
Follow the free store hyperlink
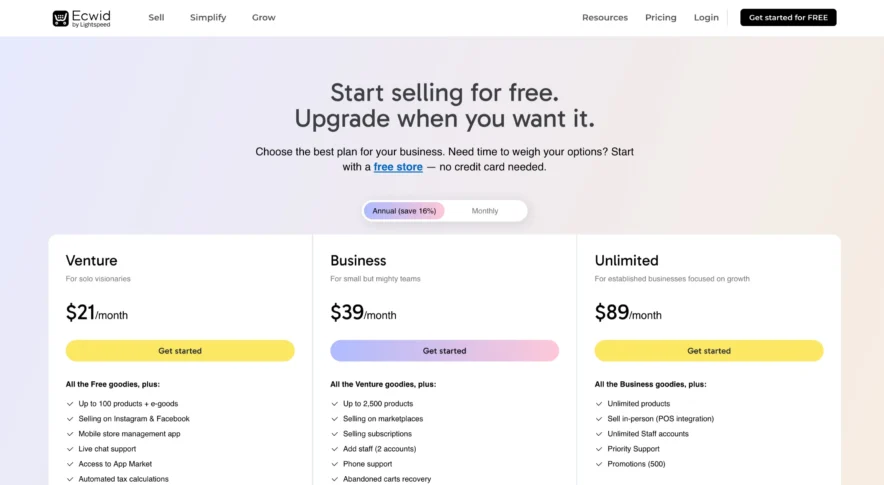point(398,167)
